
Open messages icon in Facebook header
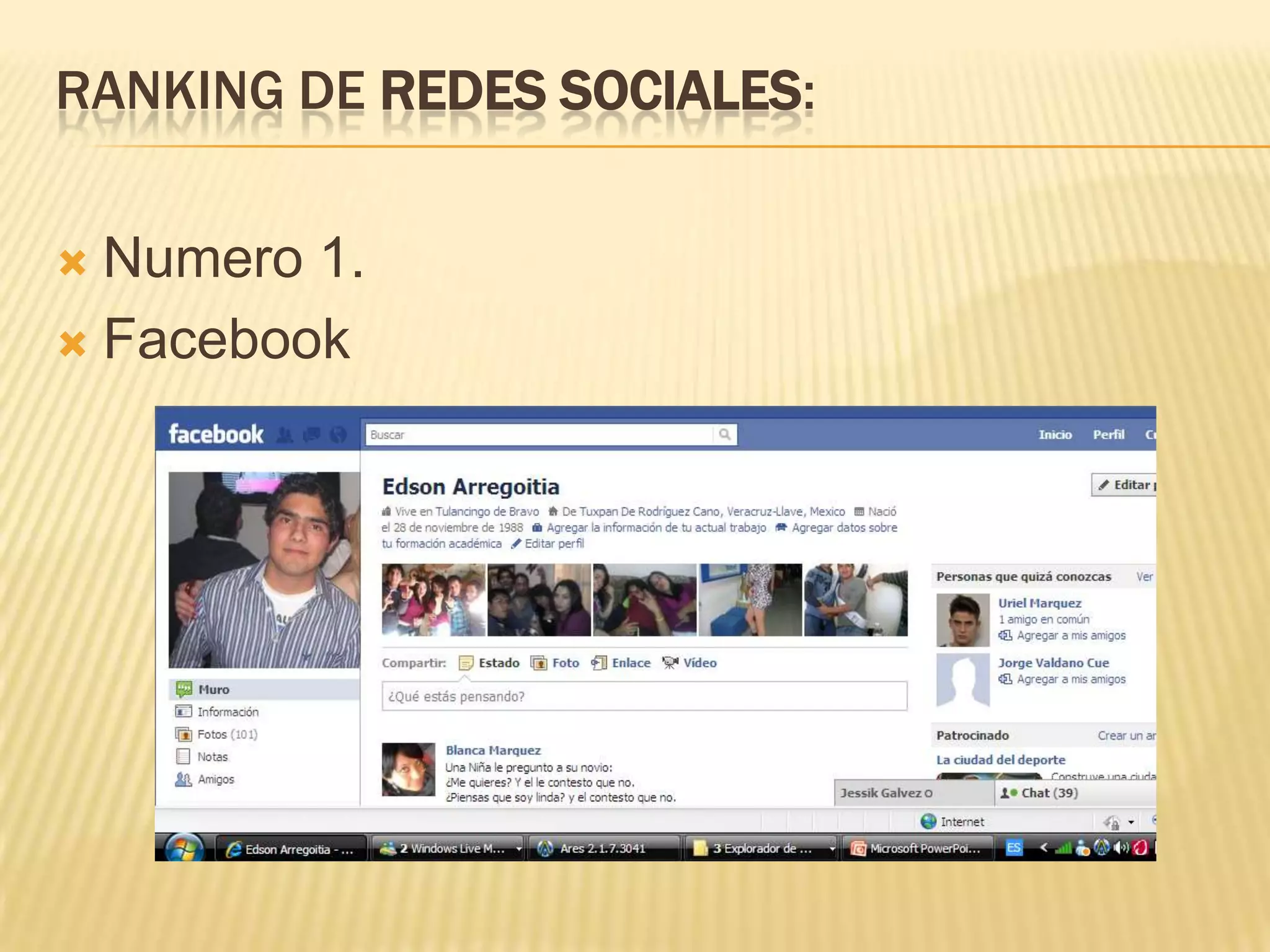(x=311, y=435)
